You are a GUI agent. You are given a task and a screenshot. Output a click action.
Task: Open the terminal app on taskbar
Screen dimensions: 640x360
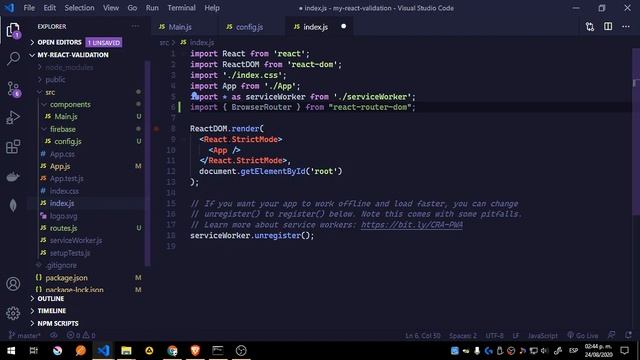(x=218, y=351)
